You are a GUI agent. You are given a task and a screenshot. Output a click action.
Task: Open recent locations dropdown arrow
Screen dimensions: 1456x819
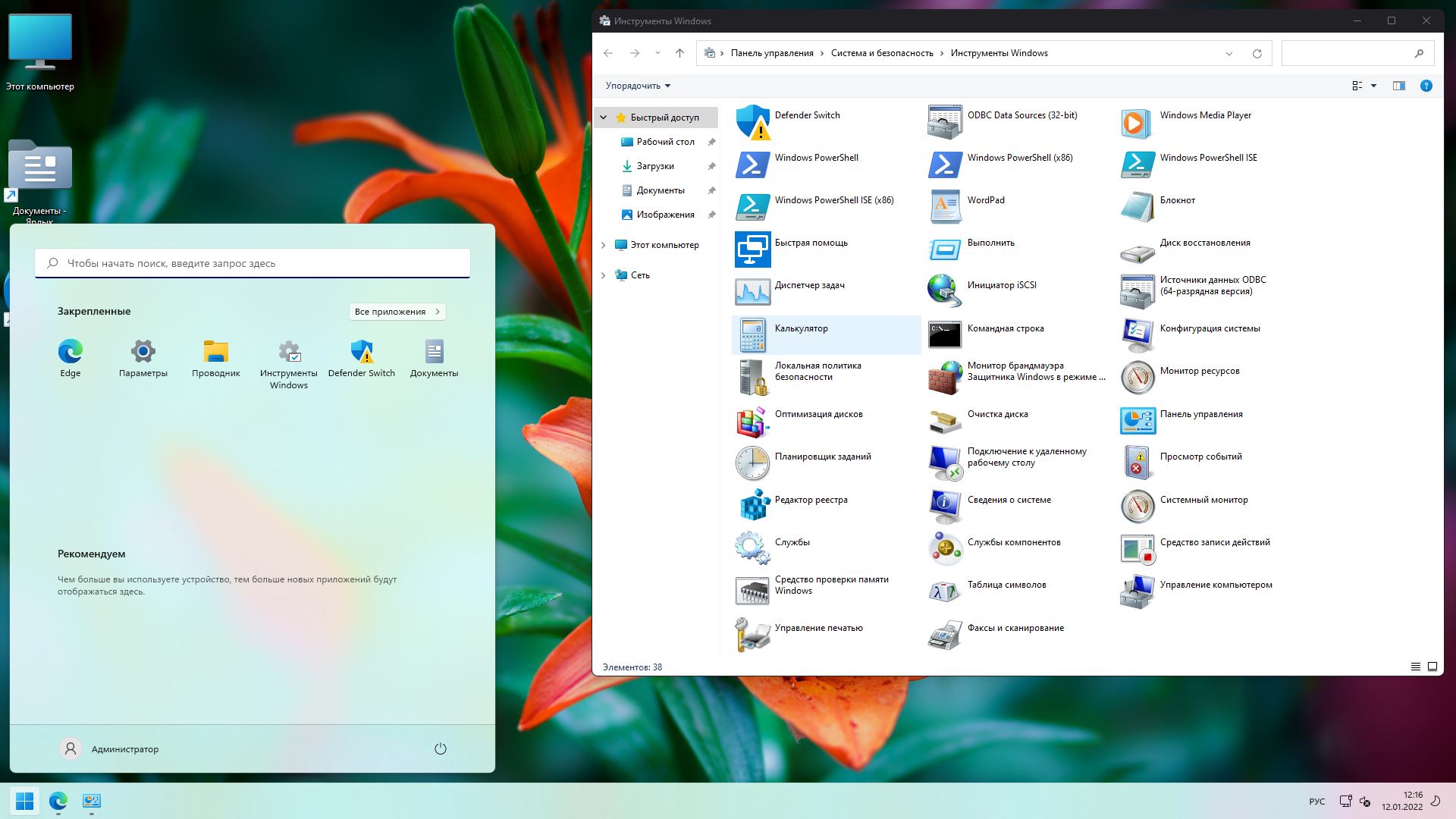[657, 53]
